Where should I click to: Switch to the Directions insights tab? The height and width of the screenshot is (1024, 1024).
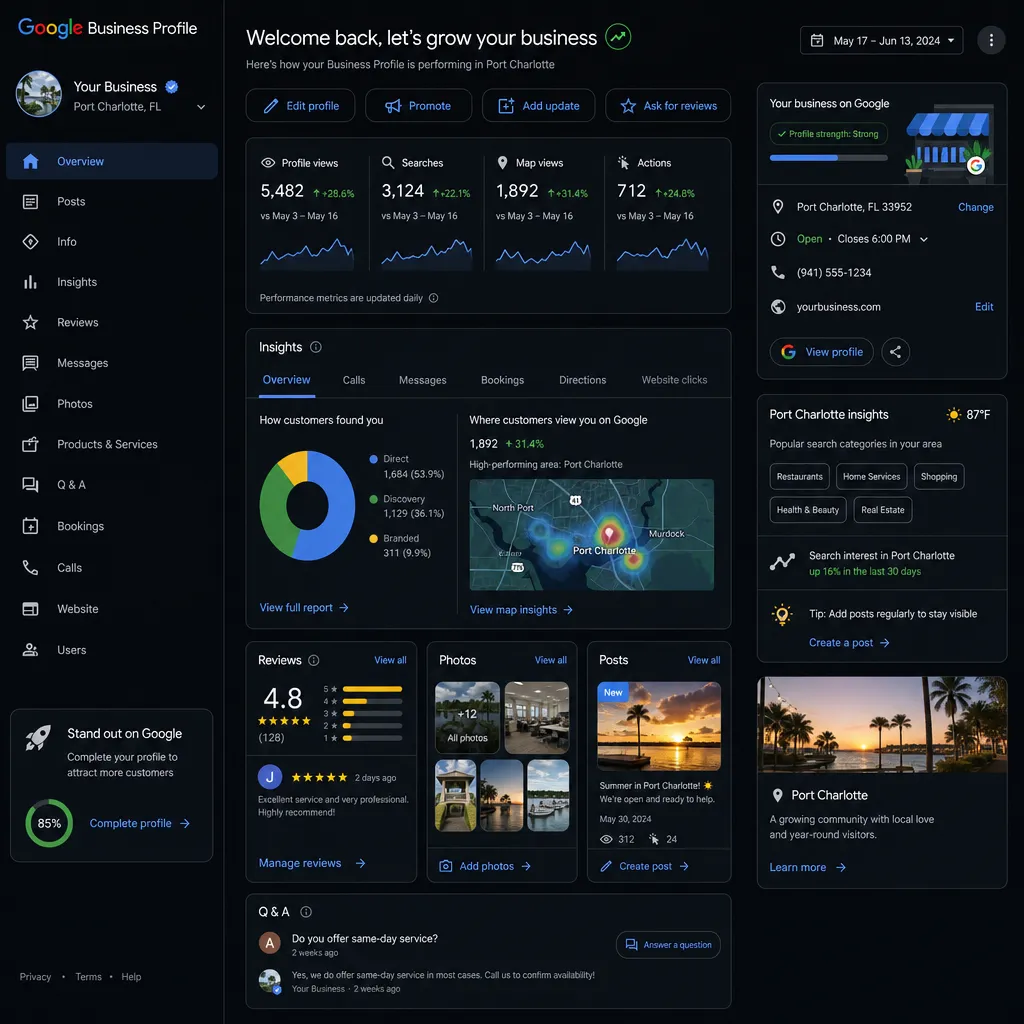coord(583,380)
